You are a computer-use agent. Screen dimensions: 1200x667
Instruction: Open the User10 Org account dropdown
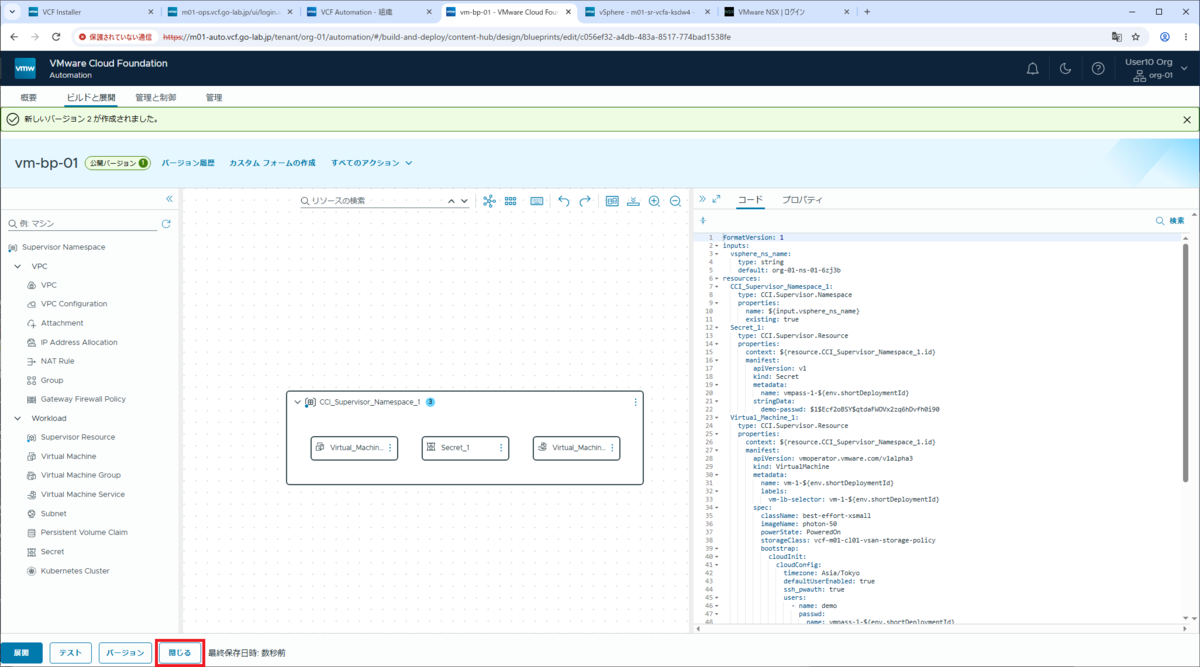click(x=1156, y=68)
